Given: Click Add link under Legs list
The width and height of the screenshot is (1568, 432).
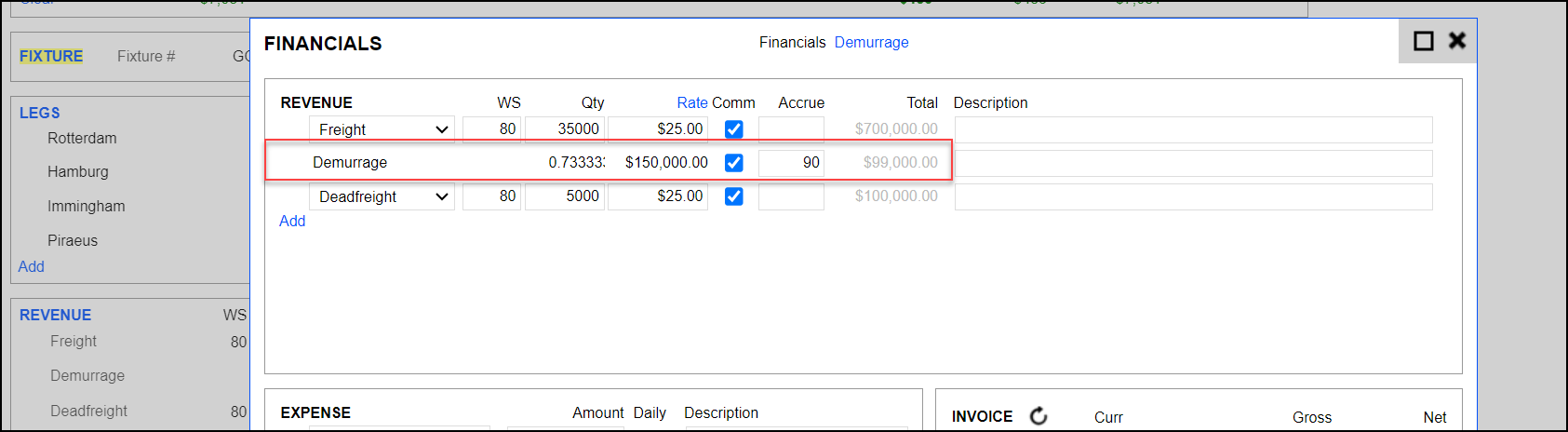Looking at the screenshot, I should tap(32, 266).
